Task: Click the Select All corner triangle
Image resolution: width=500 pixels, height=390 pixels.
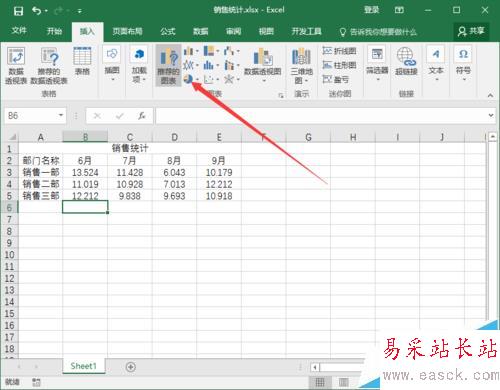Action: point(12,137)
